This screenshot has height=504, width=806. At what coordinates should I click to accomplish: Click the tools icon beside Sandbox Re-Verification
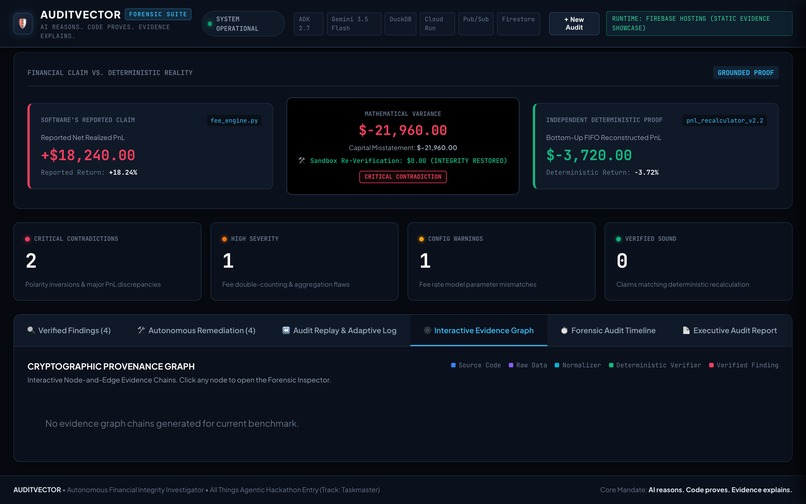(302, 160)
